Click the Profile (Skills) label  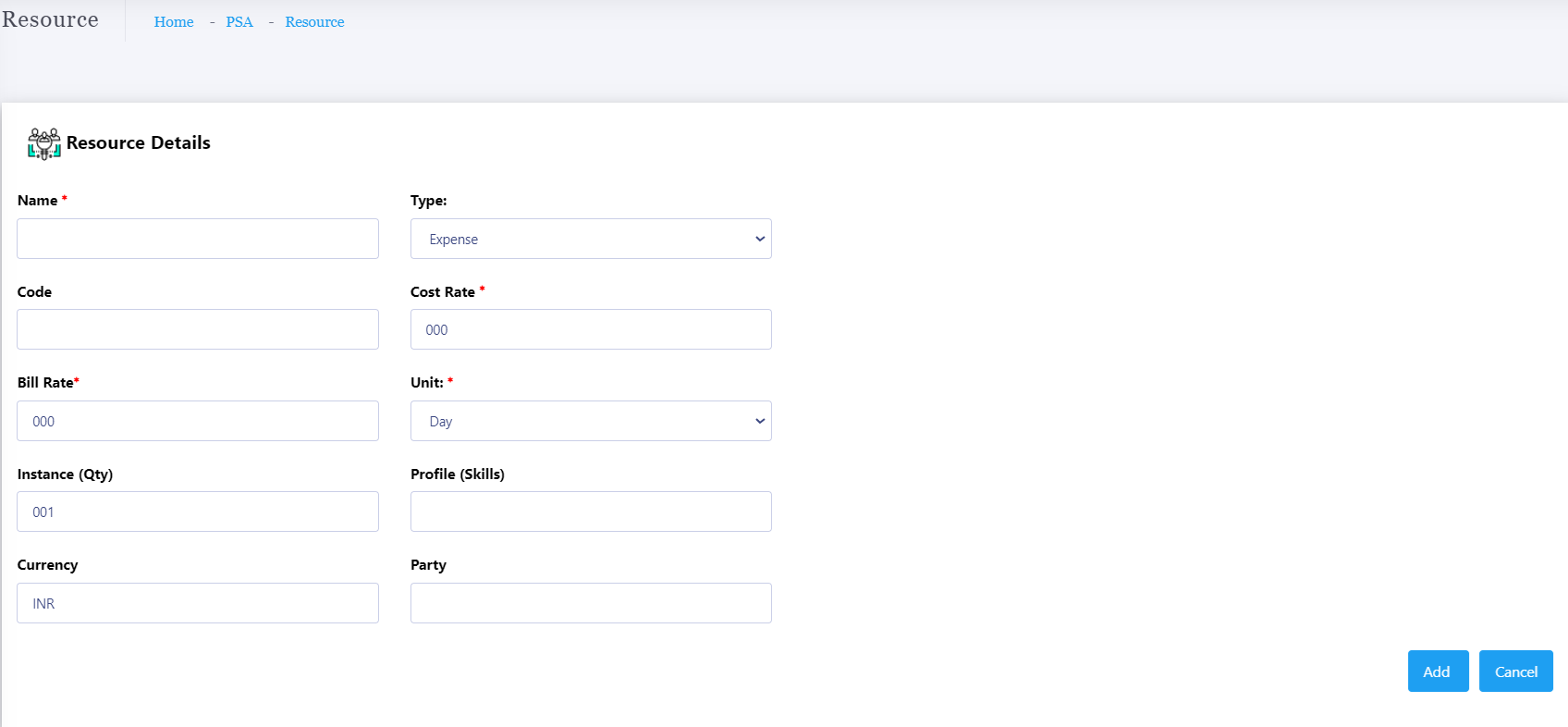tap(458, 474)
